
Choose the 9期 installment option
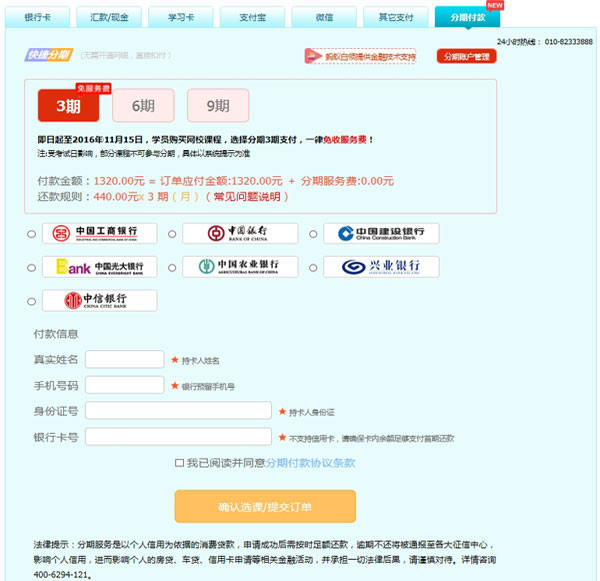coord(218,106)
